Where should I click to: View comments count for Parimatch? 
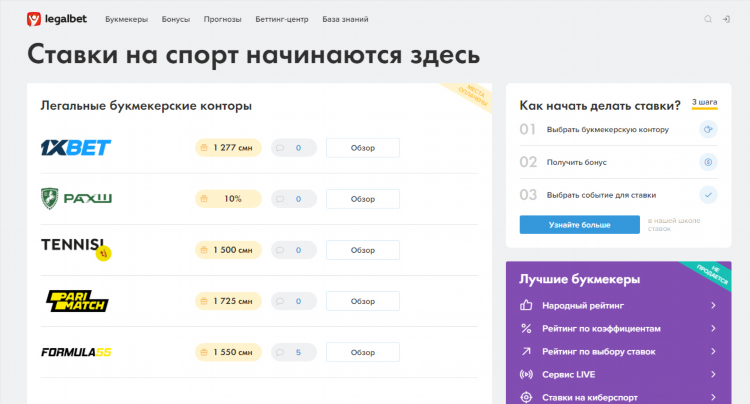[x=294, y=301]
